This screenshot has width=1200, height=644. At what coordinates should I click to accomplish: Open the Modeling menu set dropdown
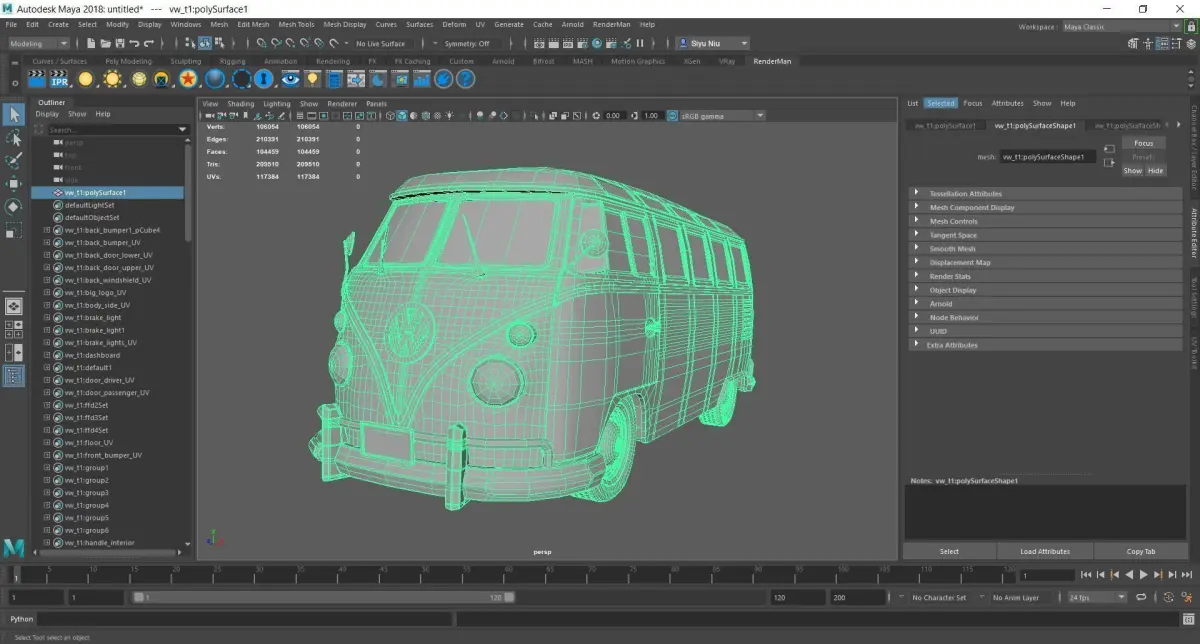click(x=38, y=44)
